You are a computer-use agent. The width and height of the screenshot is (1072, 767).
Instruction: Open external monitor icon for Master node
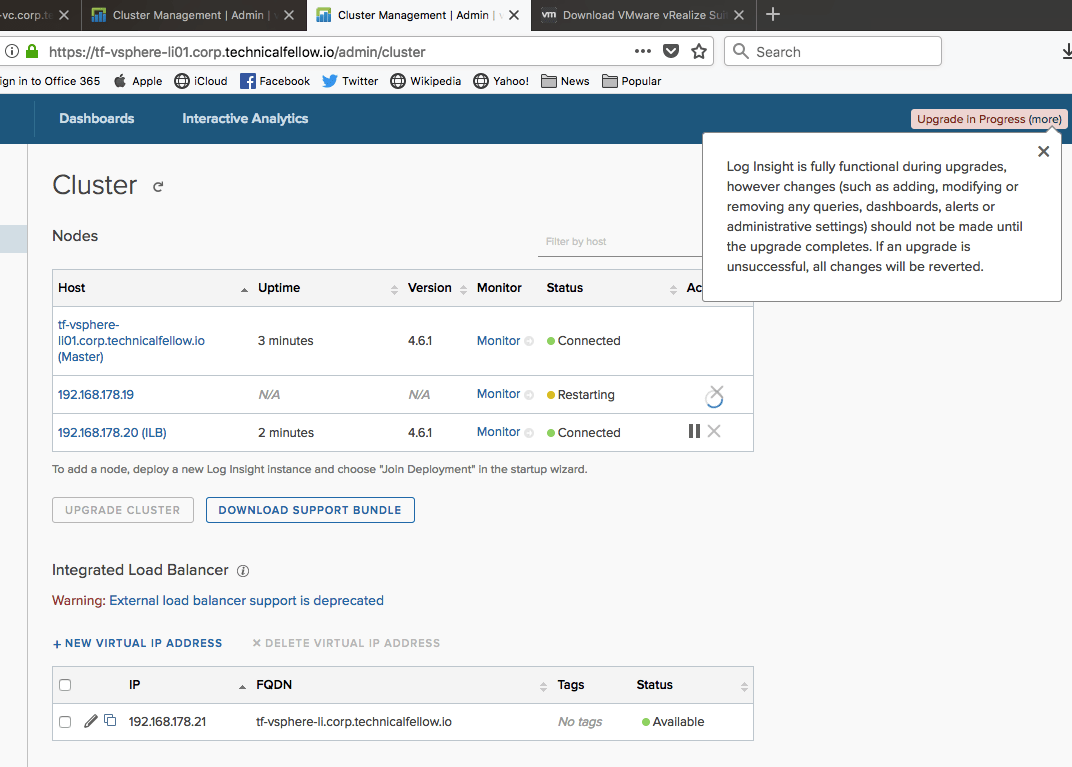[528, 341]
